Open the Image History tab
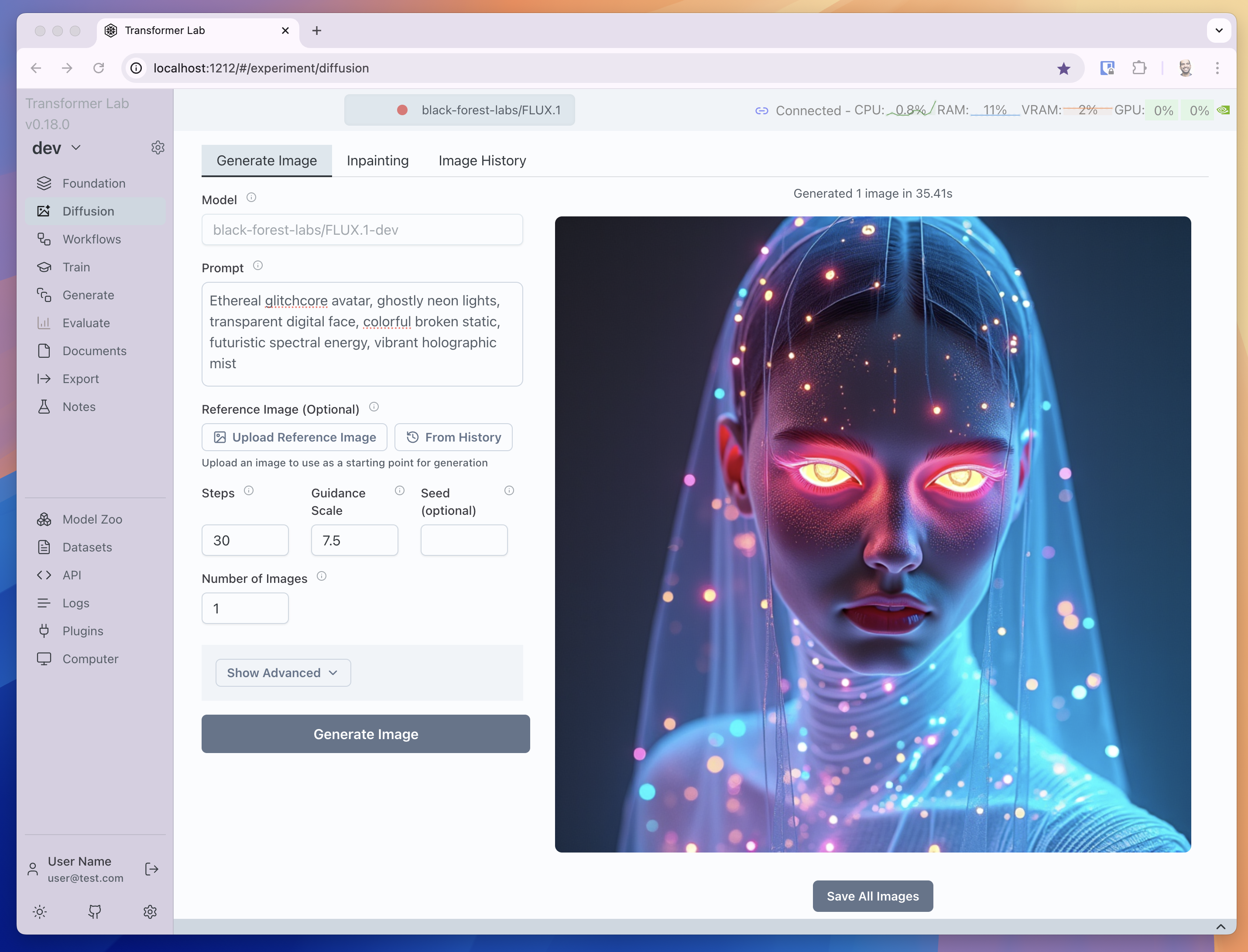The height and width of the screenshot is (952, 1248). coord(482,161)
